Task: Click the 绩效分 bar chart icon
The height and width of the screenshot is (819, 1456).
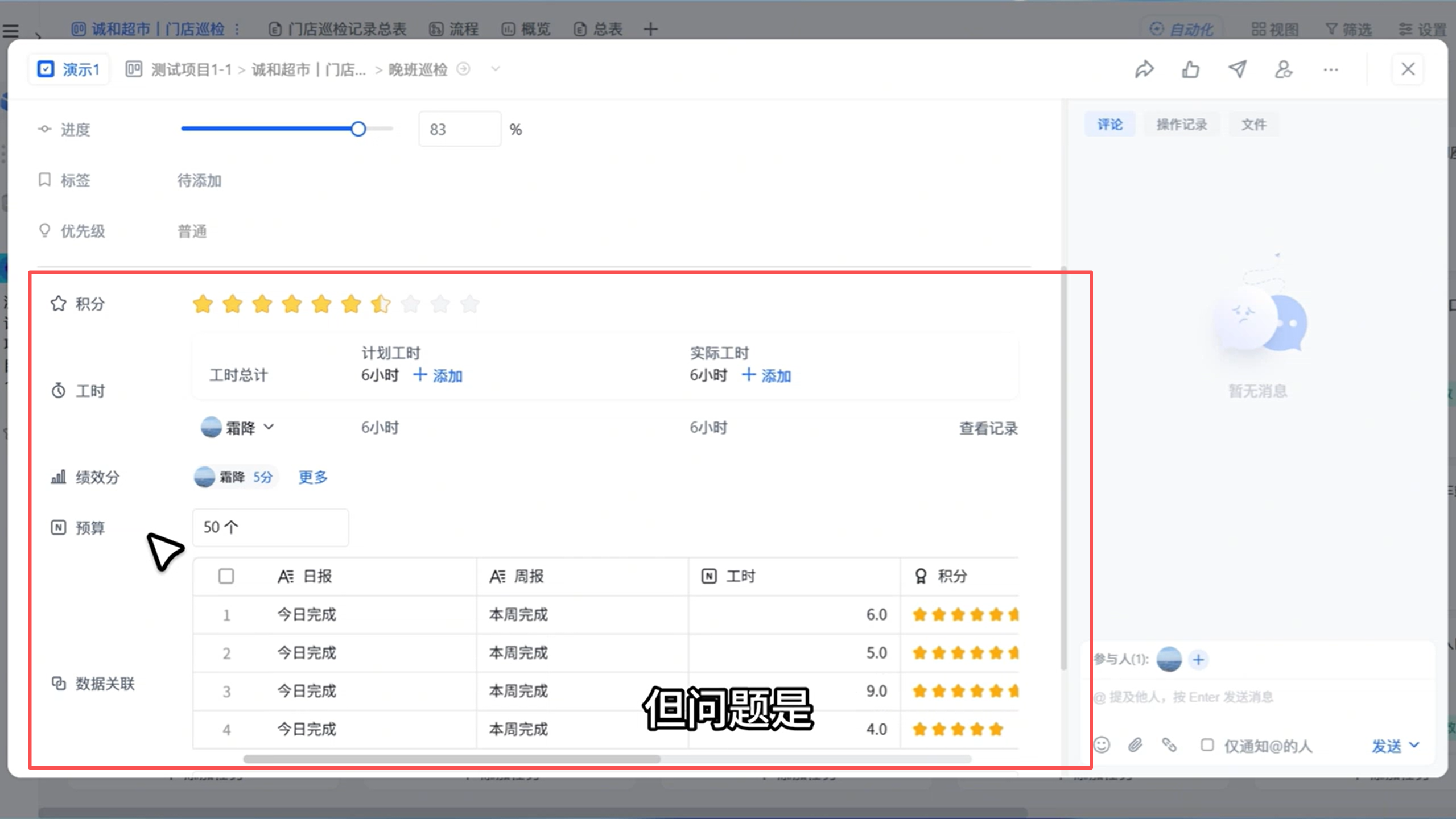Action: coord(58,477)
